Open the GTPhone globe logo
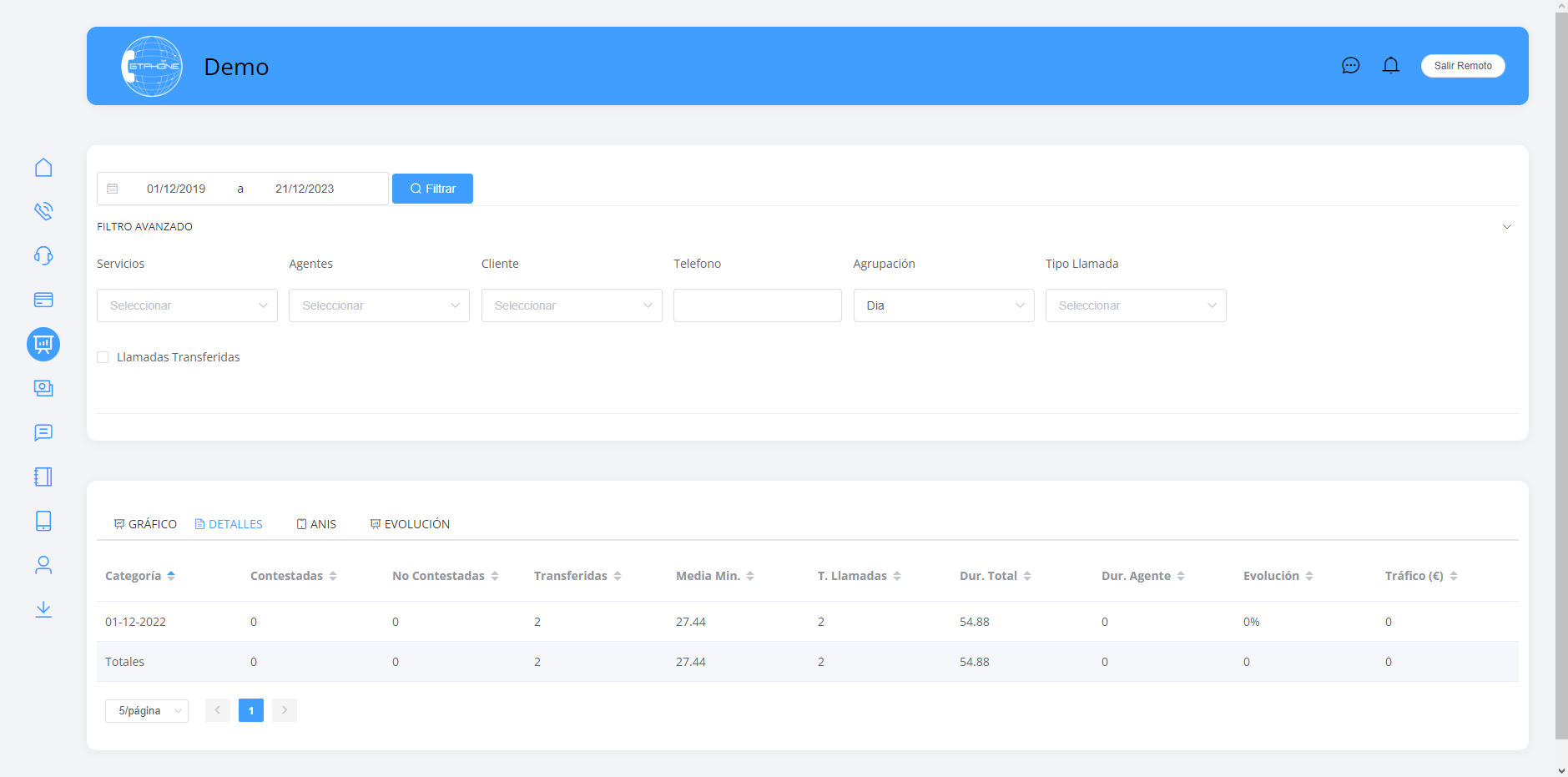This screenshot has width=1568, height=777. [x=152, y=66]
